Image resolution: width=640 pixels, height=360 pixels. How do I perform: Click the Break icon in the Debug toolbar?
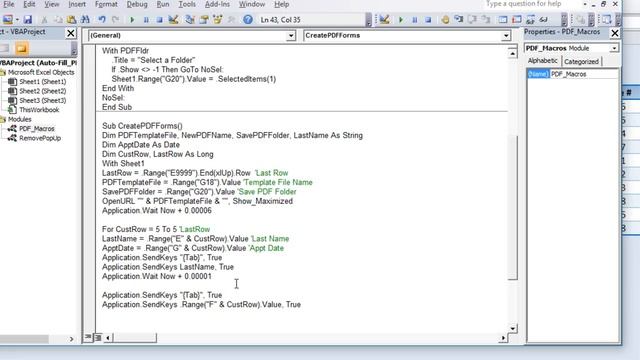coord(415,19)
